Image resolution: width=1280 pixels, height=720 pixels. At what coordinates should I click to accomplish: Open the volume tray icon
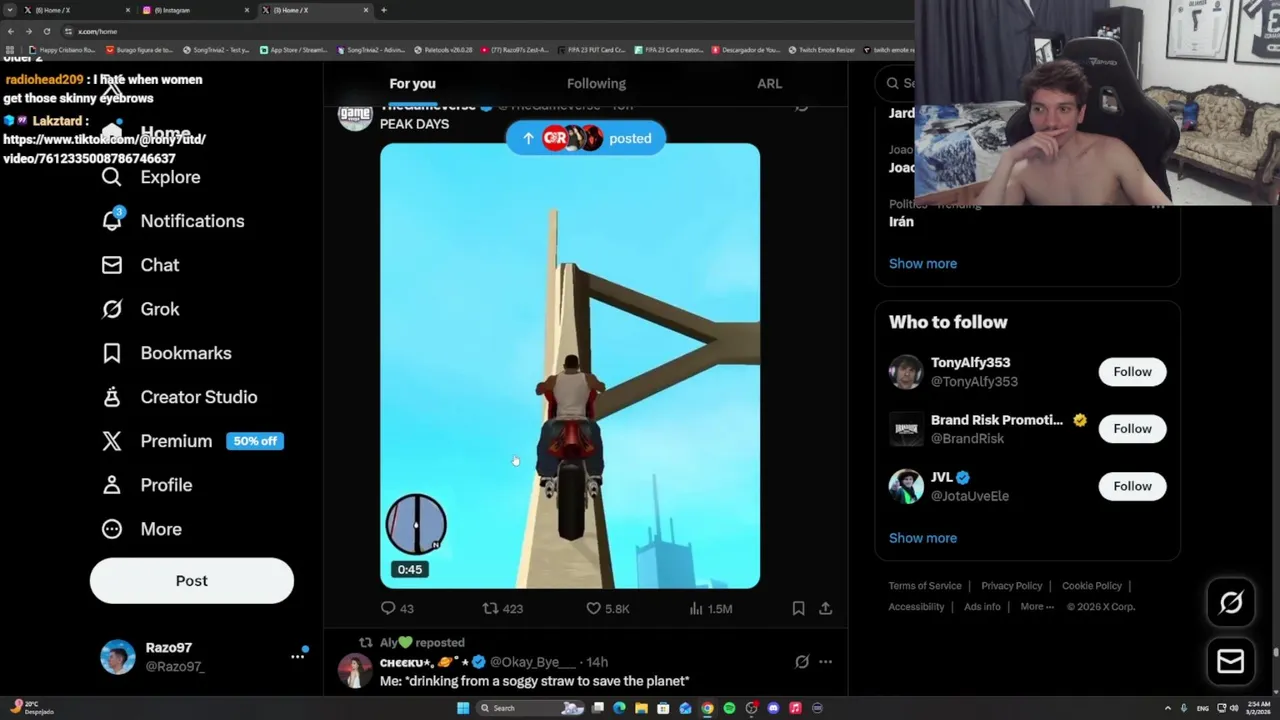pos(1234,708)
